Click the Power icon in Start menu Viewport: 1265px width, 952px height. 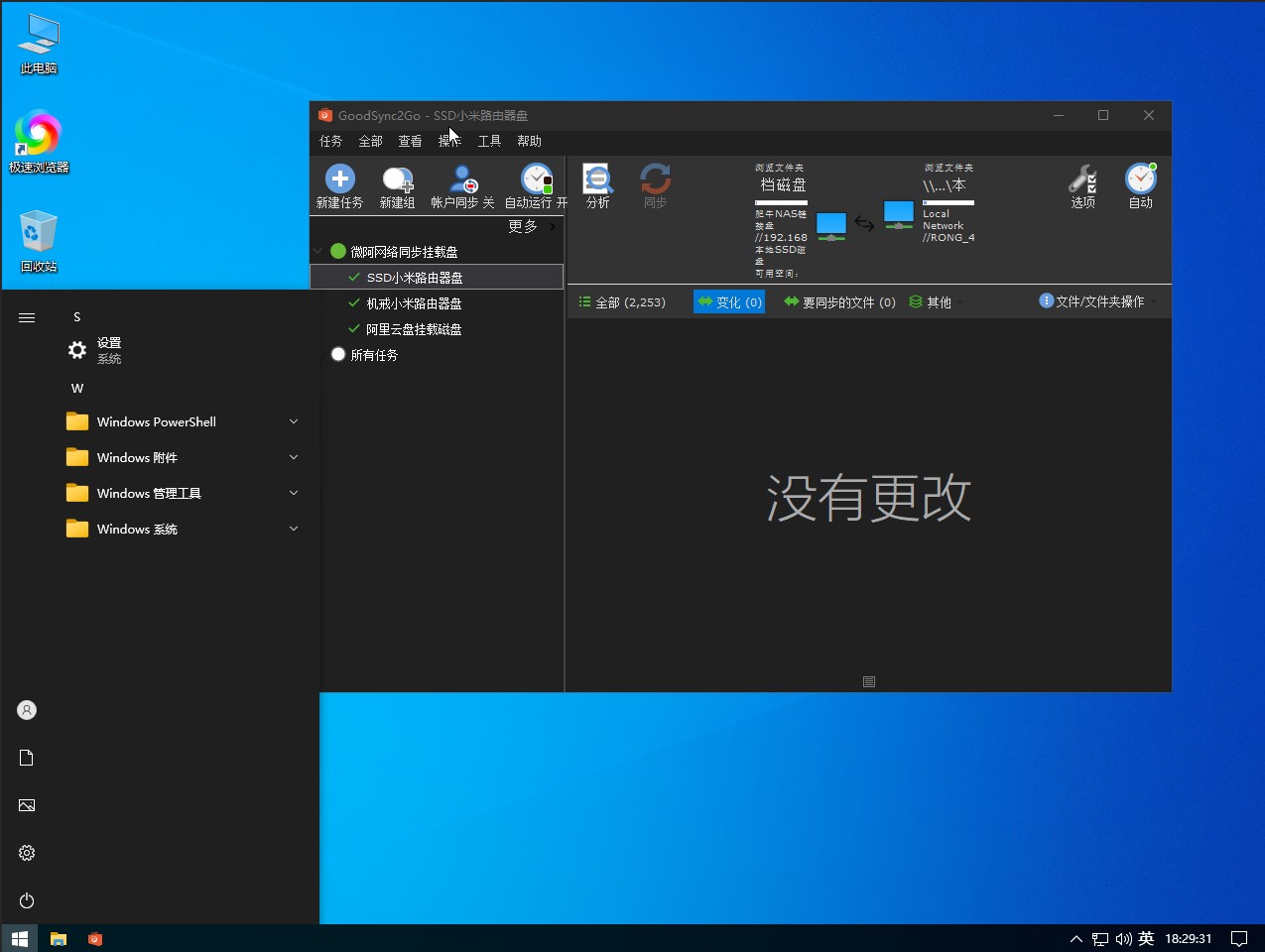coord(27,900)
